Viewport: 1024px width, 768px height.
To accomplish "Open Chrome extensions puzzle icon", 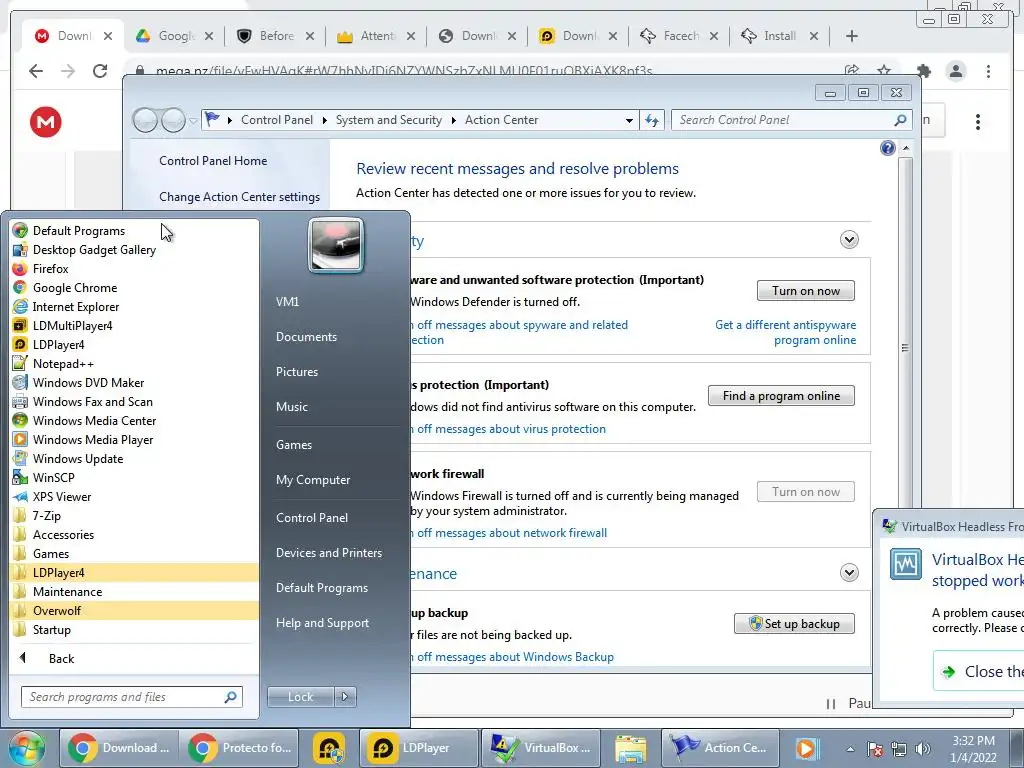I will point(924,71).
